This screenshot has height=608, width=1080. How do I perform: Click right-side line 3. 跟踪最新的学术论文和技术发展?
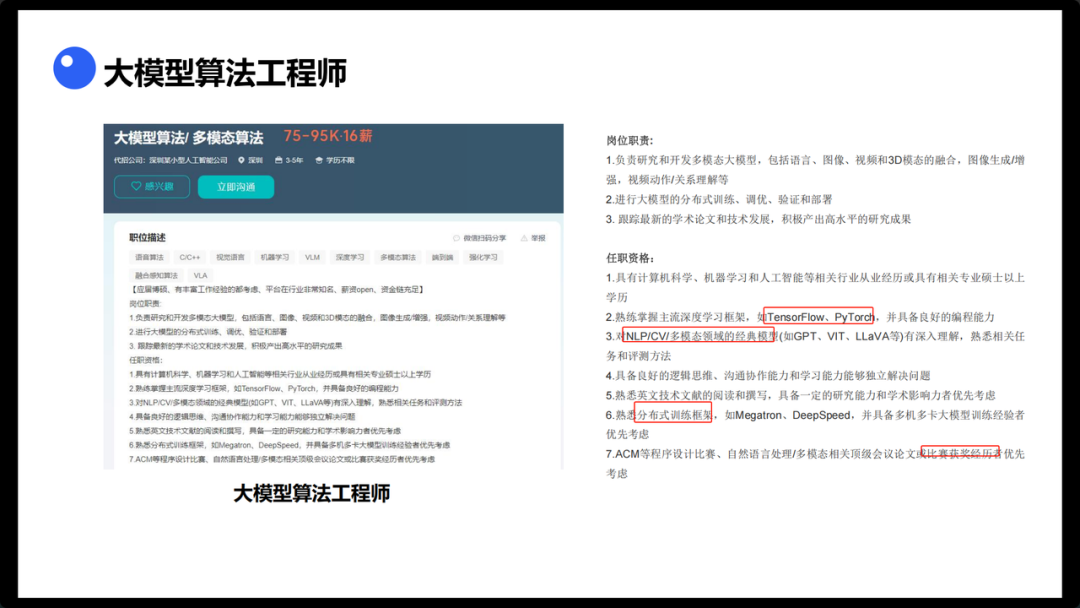[758, 219]
